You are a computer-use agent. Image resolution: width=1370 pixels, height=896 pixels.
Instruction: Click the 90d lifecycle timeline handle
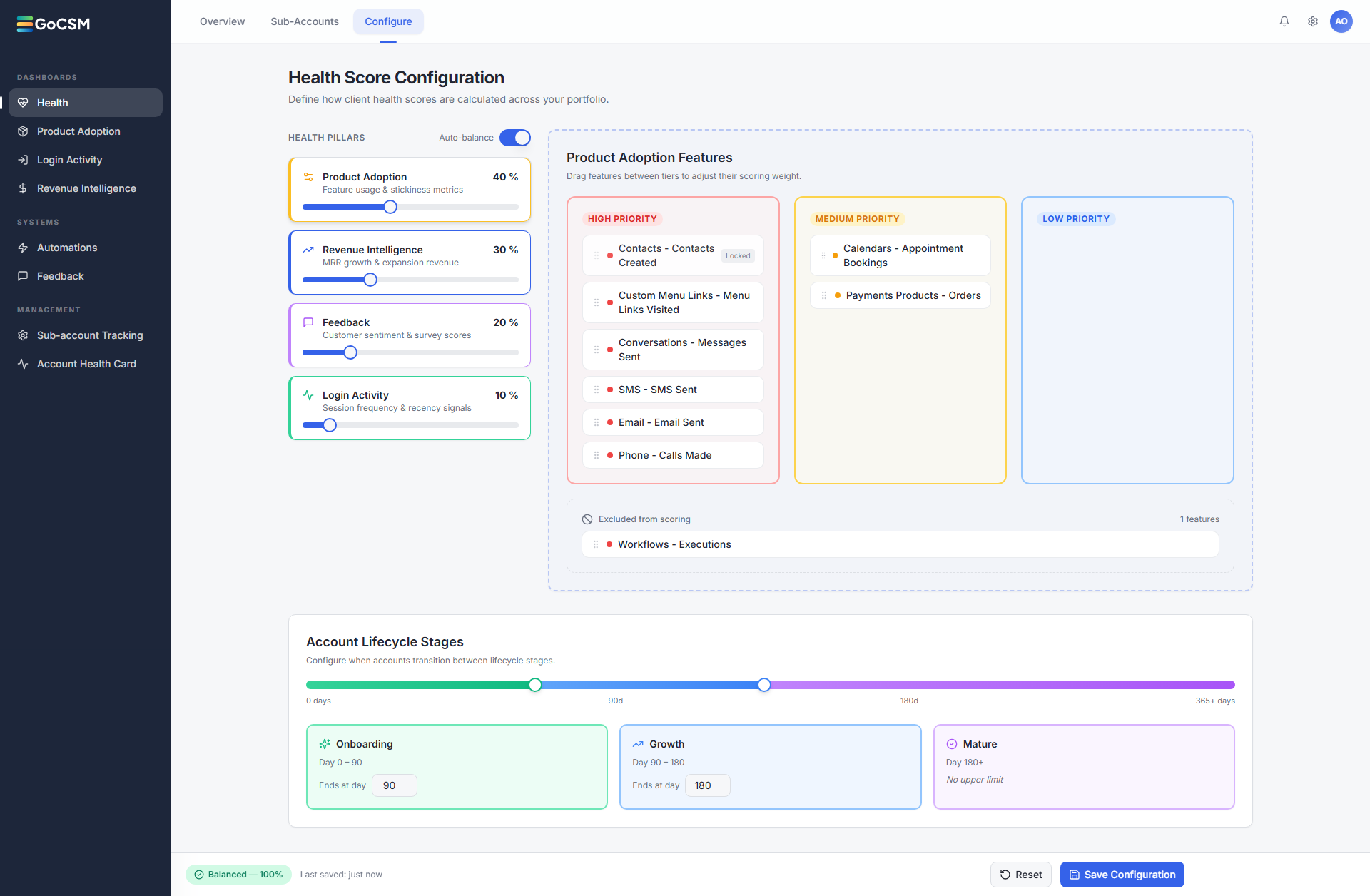click(x=535, y=685)
